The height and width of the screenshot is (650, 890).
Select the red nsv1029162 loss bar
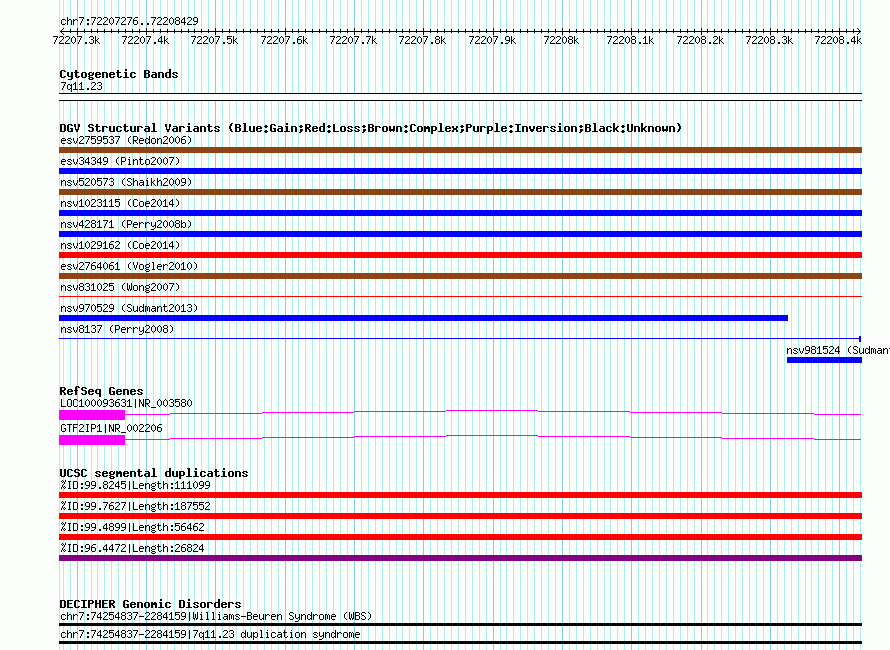460,255
